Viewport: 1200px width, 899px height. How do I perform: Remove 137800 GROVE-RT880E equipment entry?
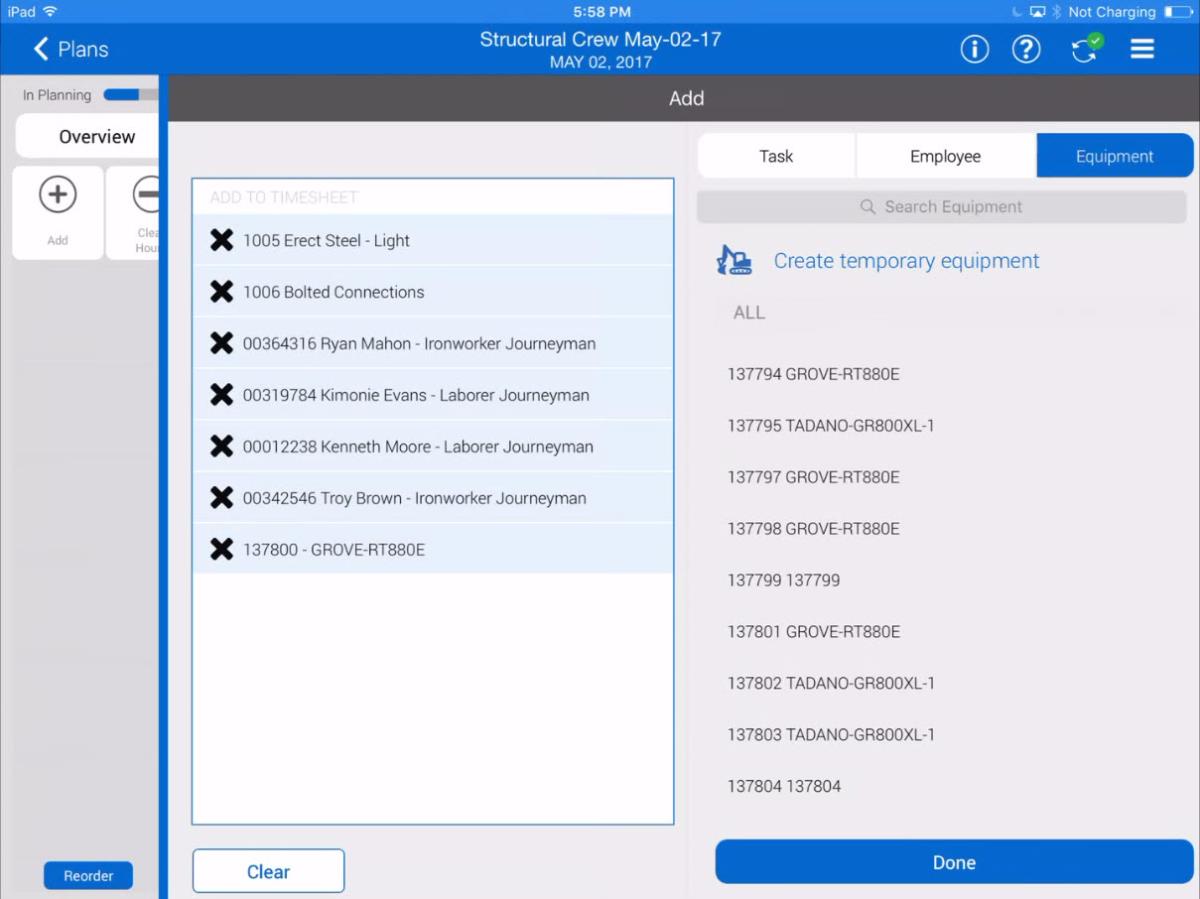[x=222, y=549]
